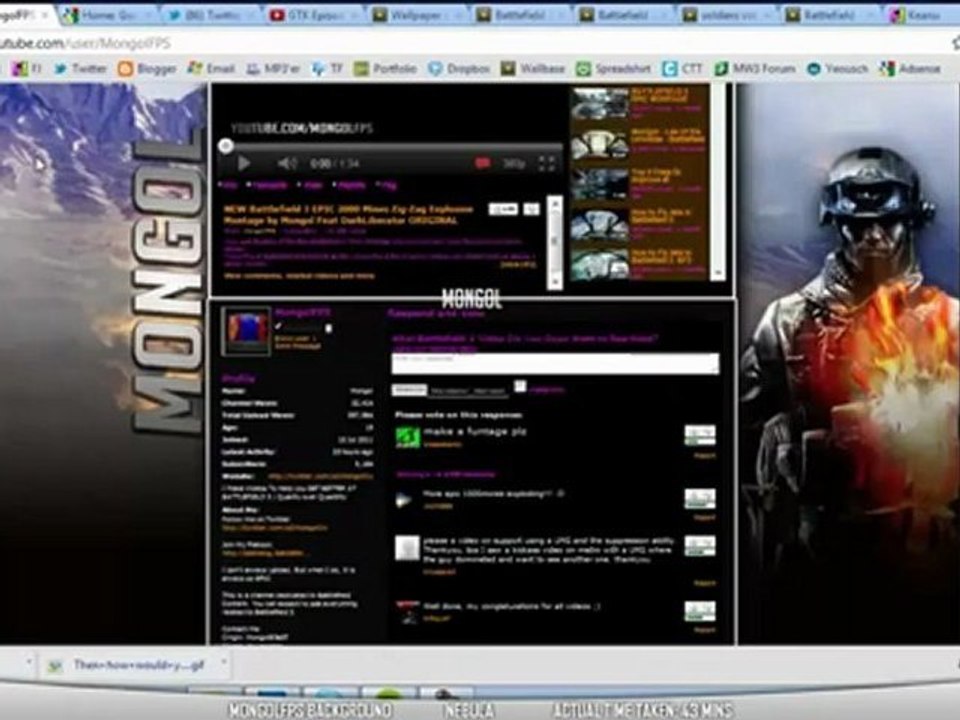Viewport: 960px width, 720px height.
Task: Toggle fullscreen on the video player
Action: pos(547,163)
